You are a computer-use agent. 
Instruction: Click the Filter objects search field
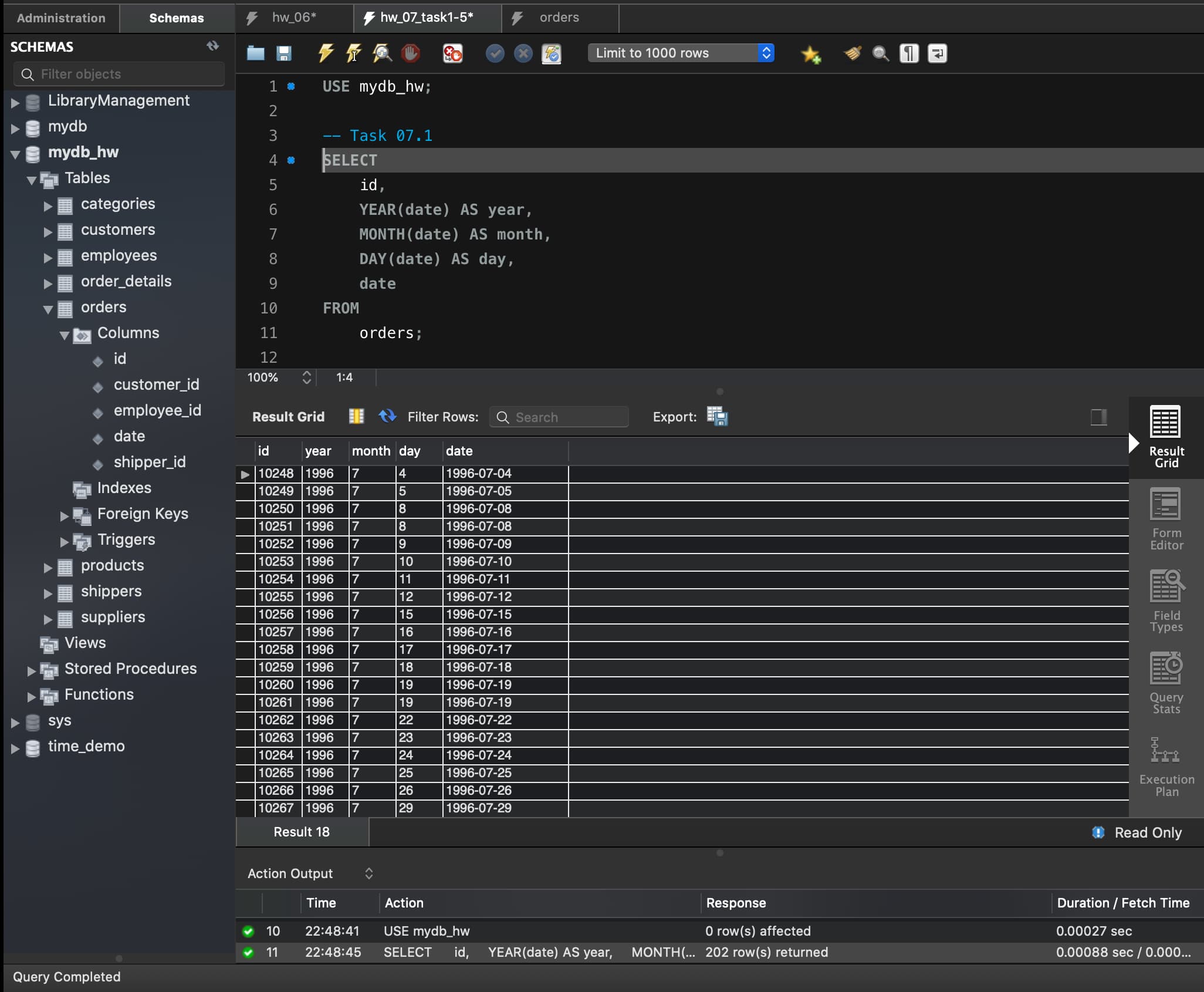click(x=119, y=74)
